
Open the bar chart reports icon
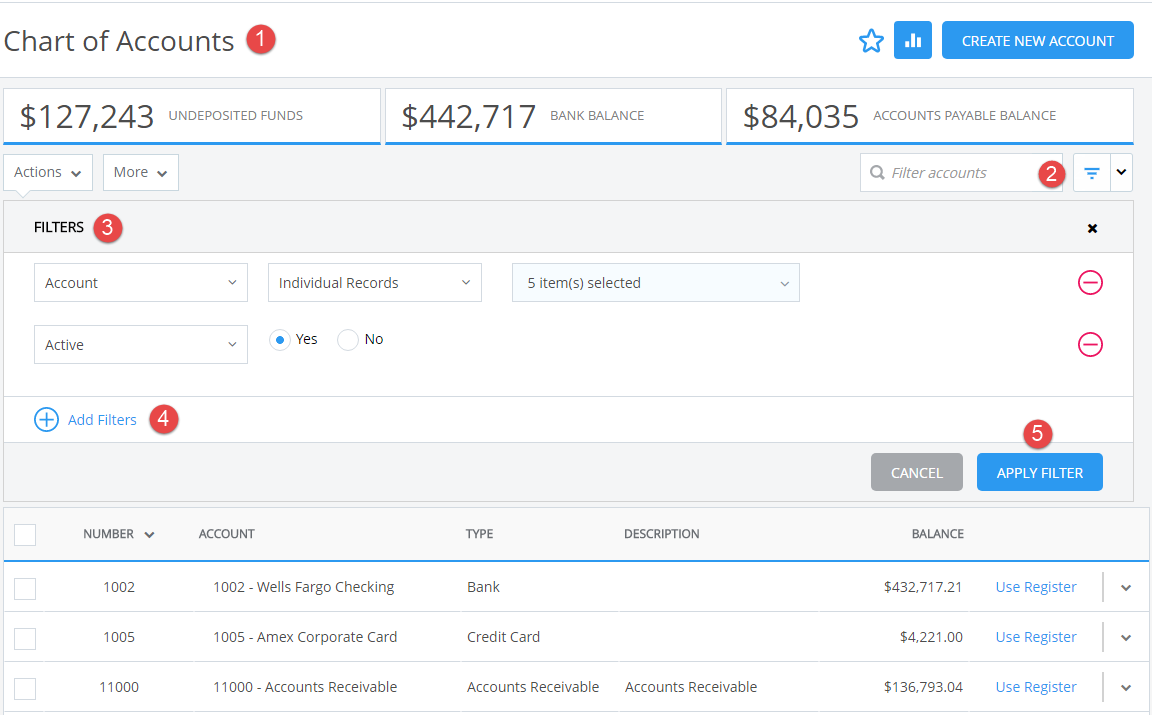click(x=912, y=40)
